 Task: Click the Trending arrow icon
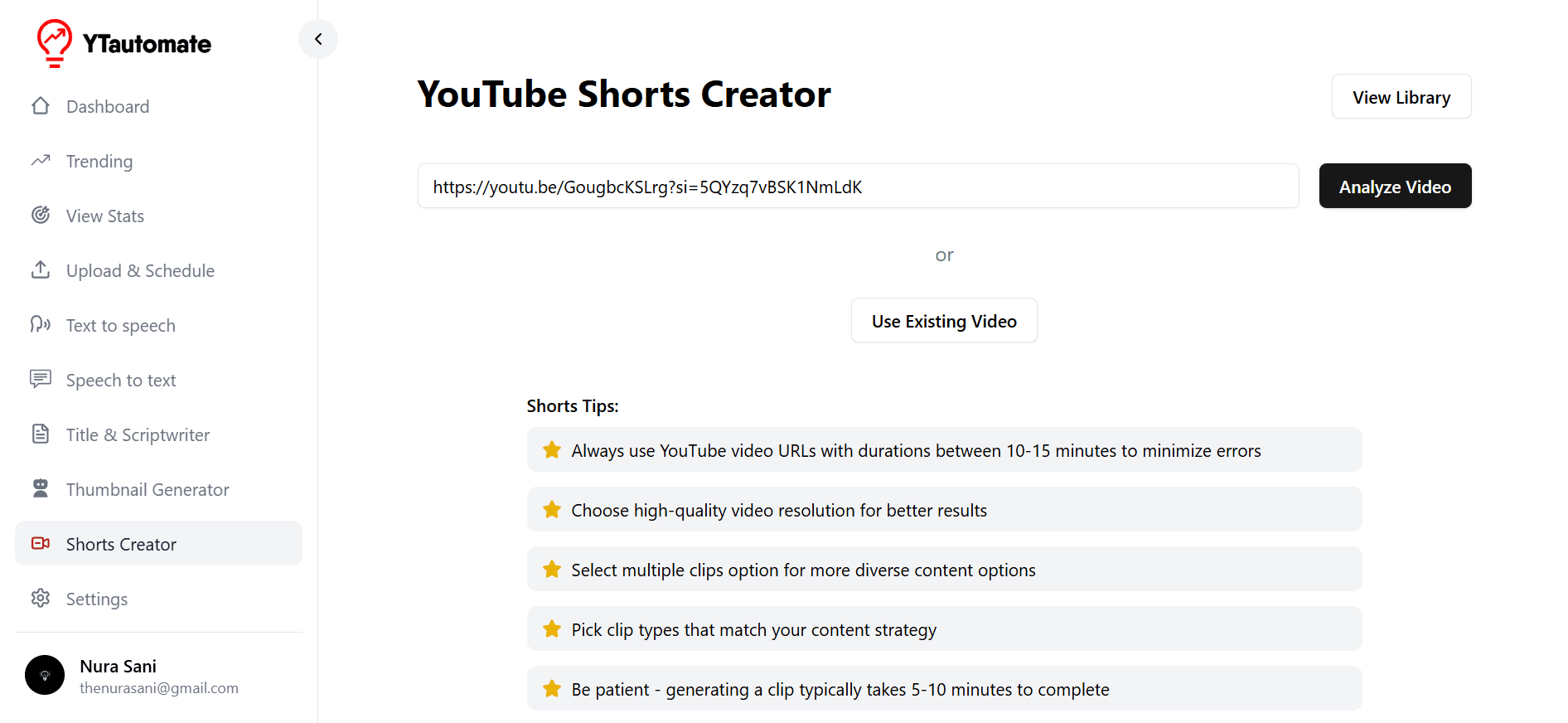pos(41,161)
